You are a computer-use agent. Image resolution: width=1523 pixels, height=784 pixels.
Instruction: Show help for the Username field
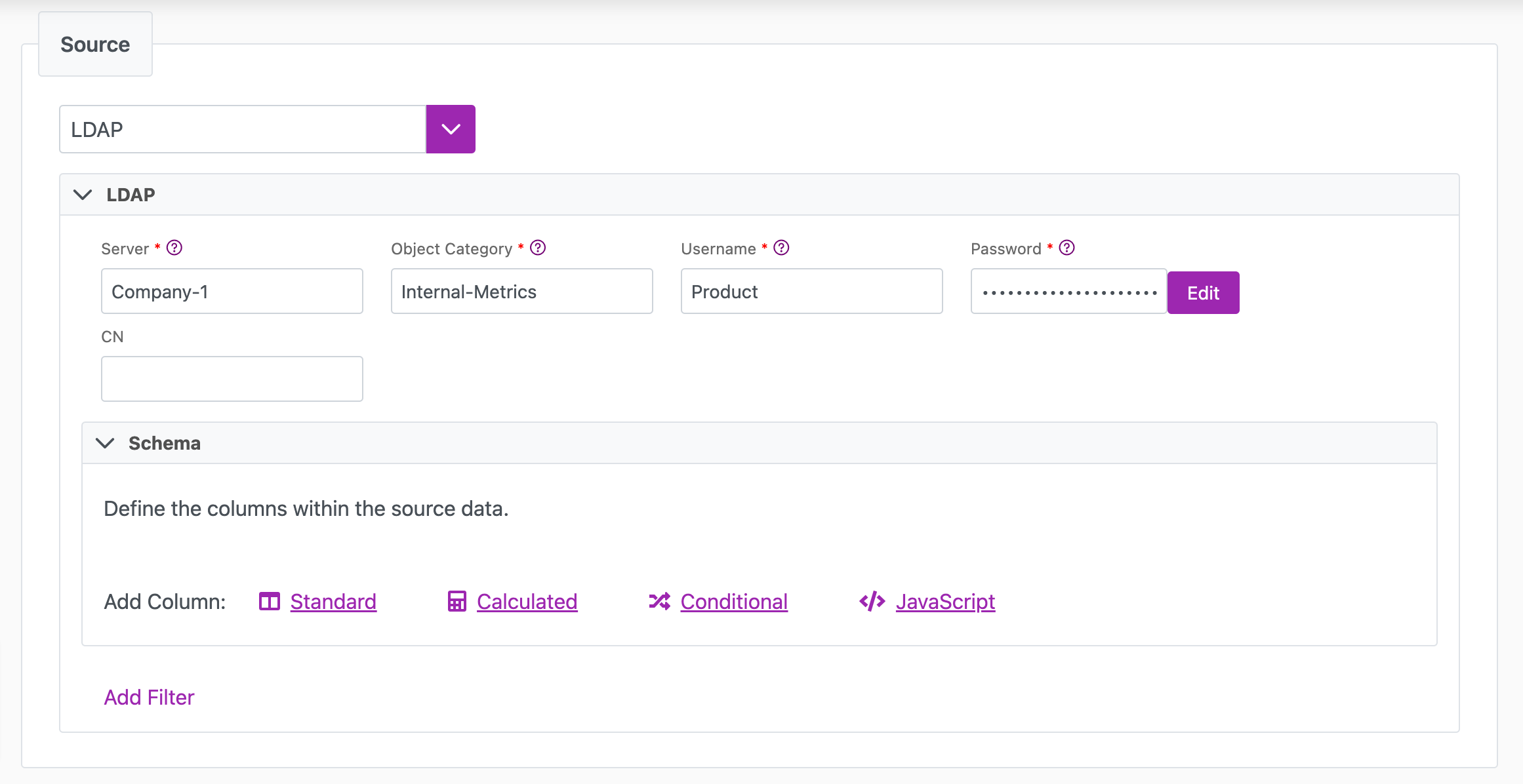click(x=781, y=248)
